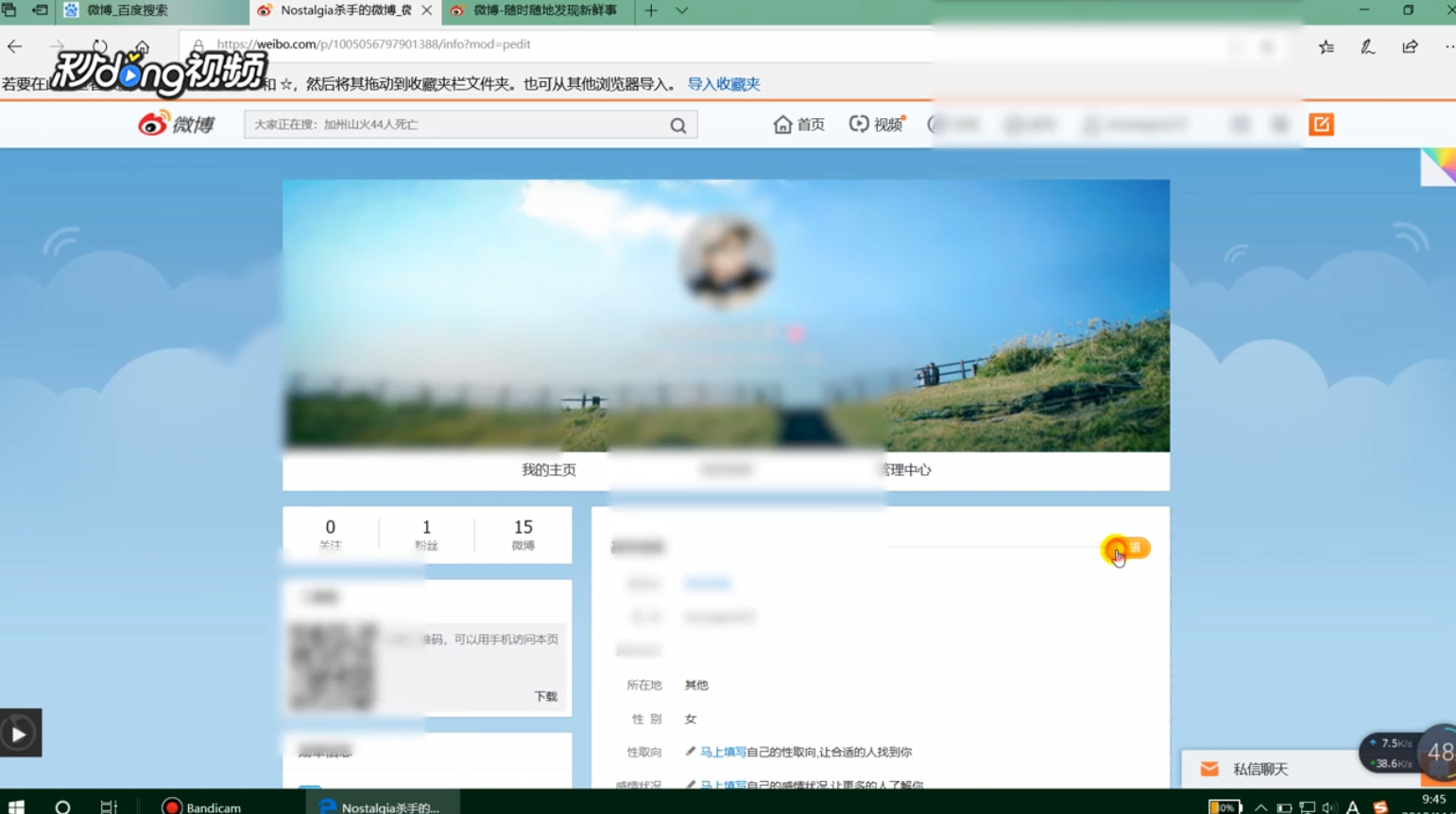The image size is (1456, 814).
Task: Click the volume speaker tray icon
Action: [1329, 807]
